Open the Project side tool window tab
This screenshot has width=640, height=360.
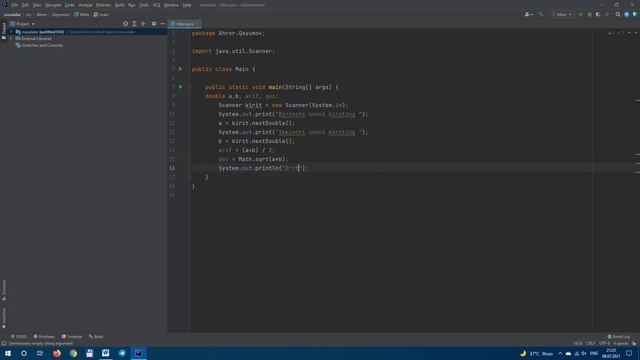4,31
